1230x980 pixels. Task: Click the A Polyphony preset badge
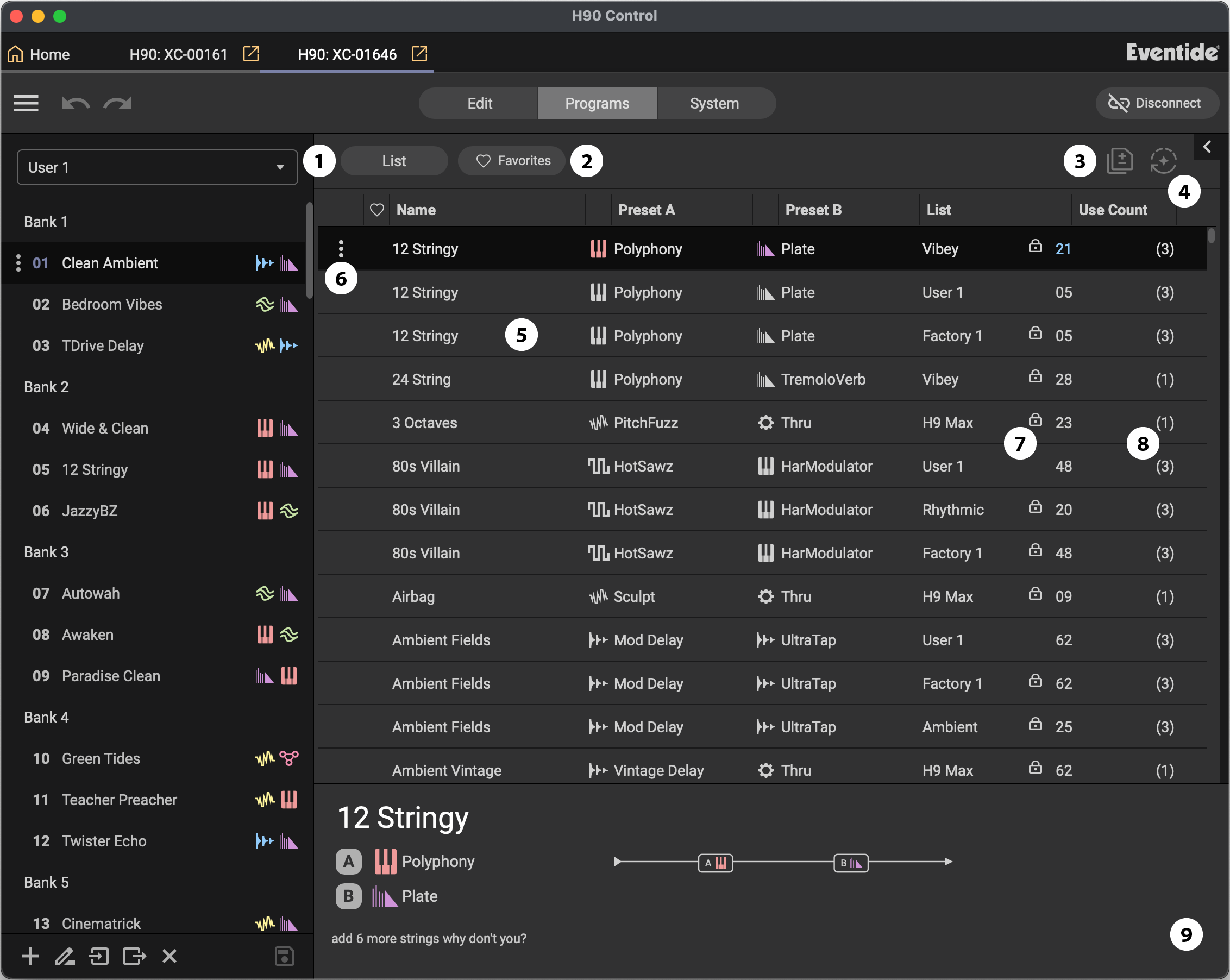coord(349,862)
